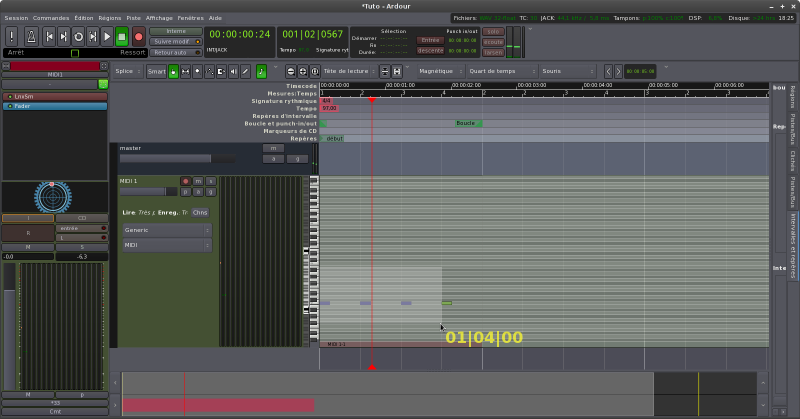Select the Zoom range tool
This screenshot has height=419, width=800.
pos(197,71)
